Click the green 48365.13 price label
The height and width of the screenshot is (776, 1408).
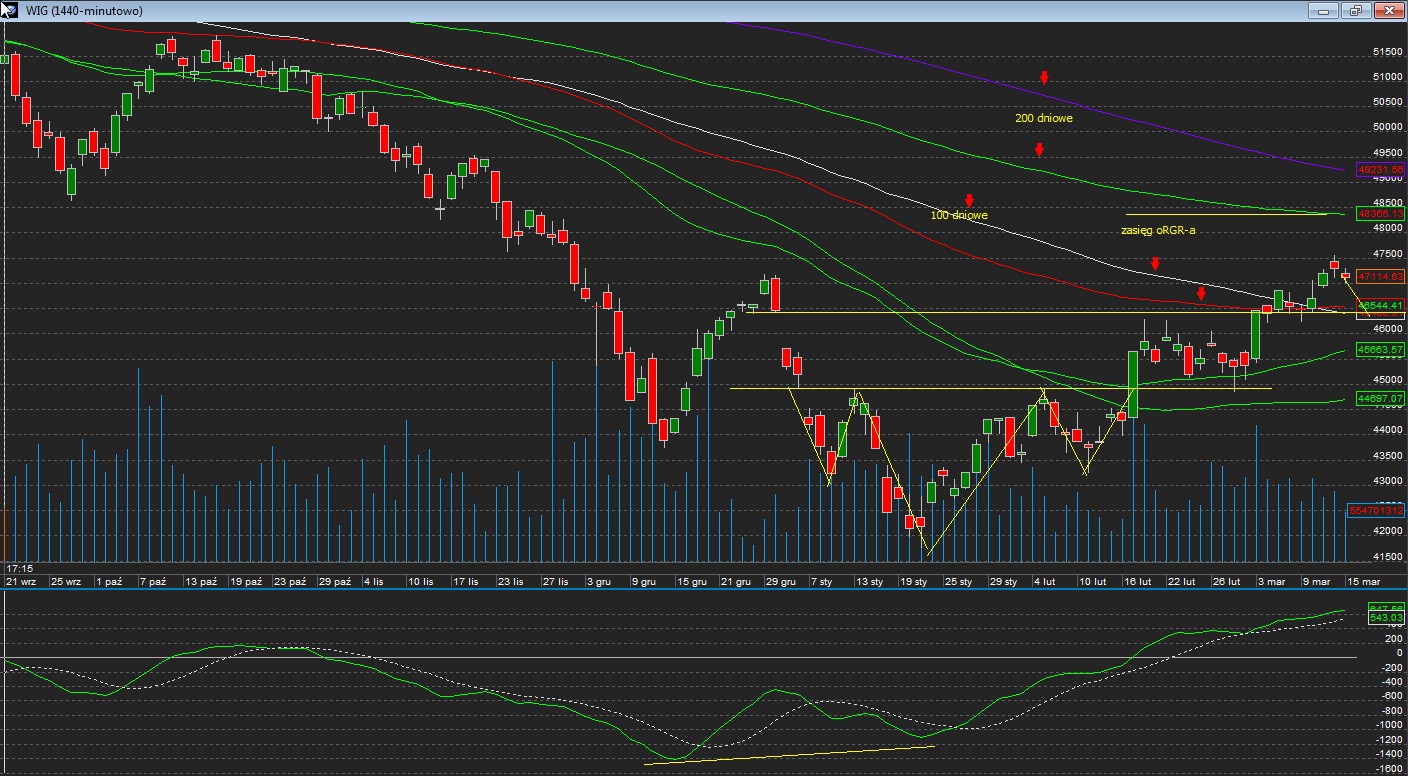click(1380, 214)
